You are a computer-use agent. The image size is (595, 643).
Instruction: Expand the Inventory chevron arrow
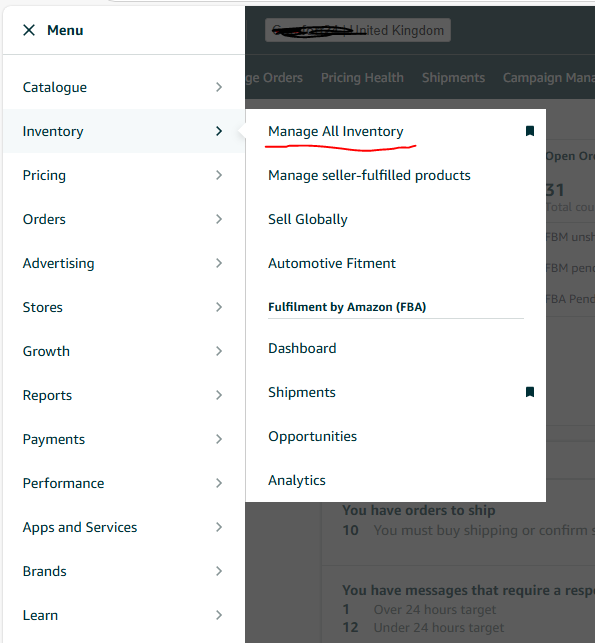pos(219,131)
